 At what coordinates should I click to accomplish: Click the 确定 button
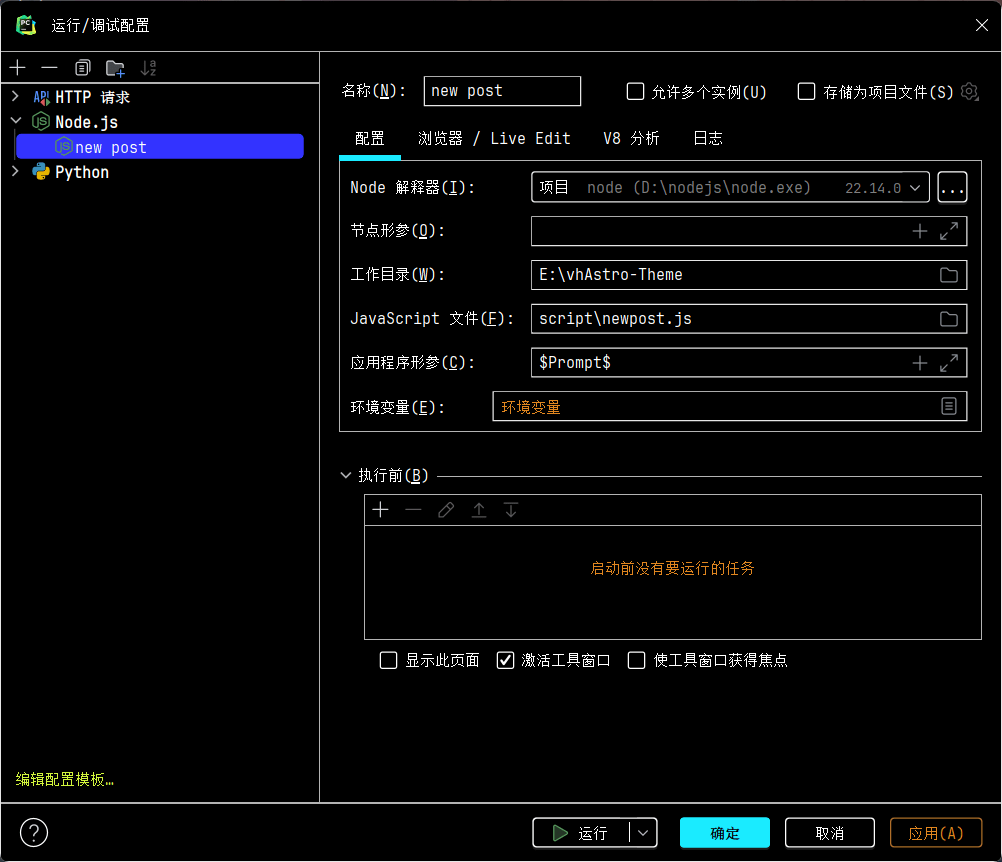click(724, 833)
